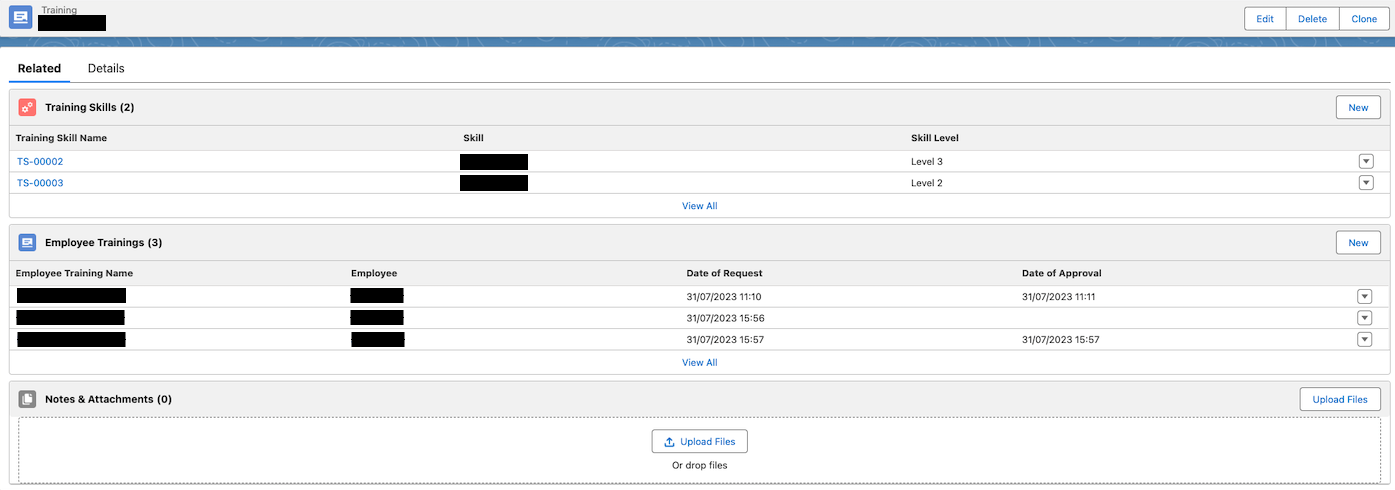Click the Training record icon in header
The image size is (1395, 490).
[x=21, y=18]
